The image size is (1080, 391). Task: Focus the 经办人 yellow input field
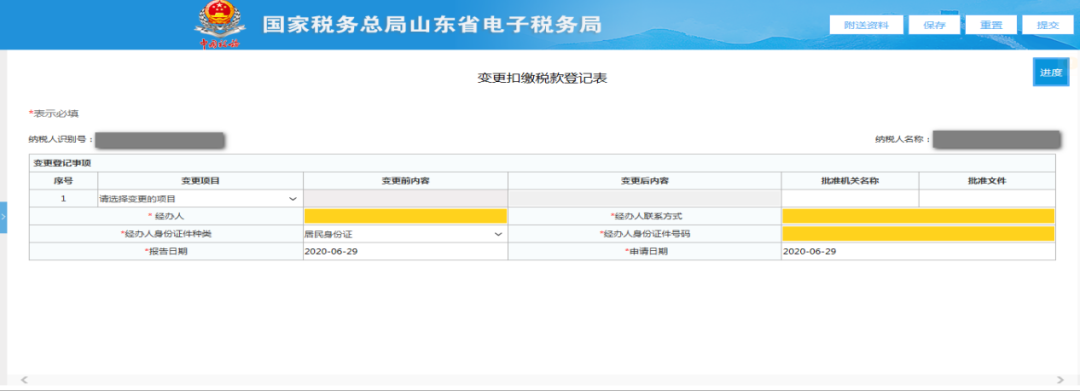405,216
